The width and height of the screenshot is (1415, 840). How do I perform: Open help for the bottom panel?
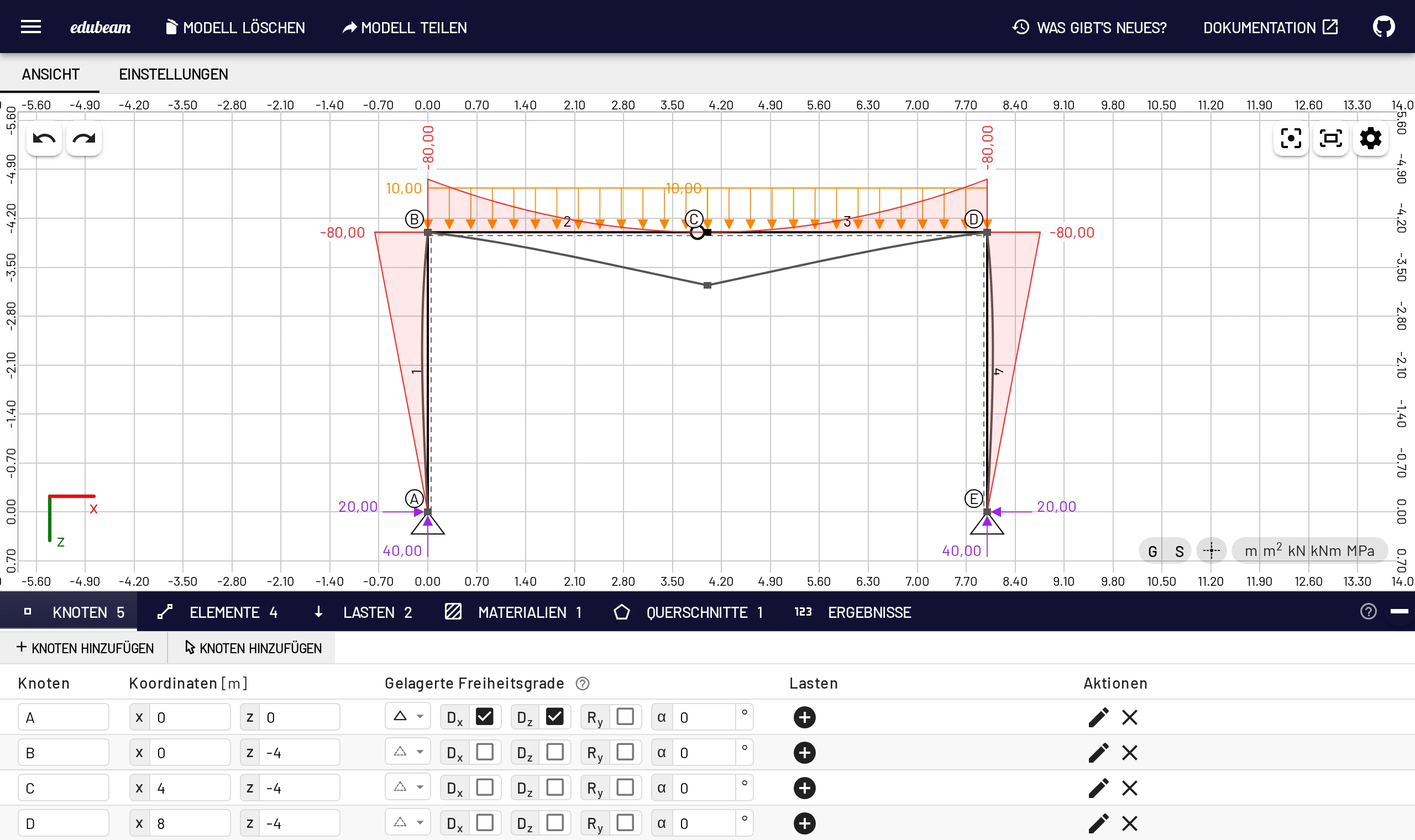click(1368, 611)
